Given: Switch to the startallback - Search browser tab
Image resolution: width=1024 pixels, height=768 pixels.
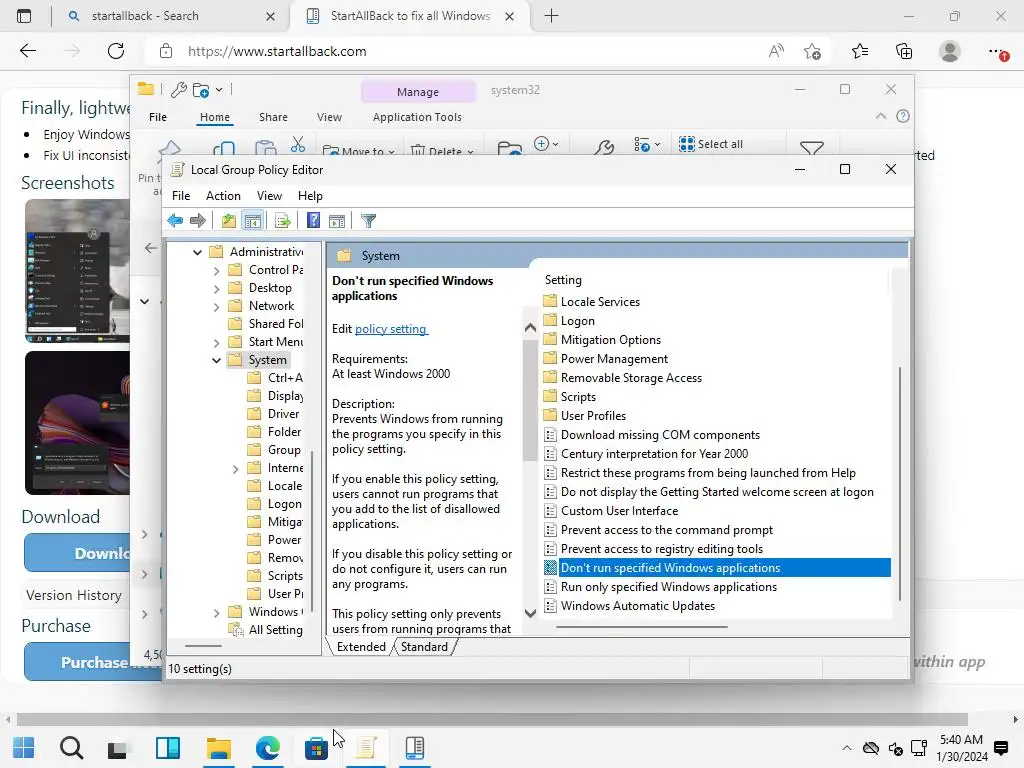Looking at the screenshot, I should pos(145,16).
